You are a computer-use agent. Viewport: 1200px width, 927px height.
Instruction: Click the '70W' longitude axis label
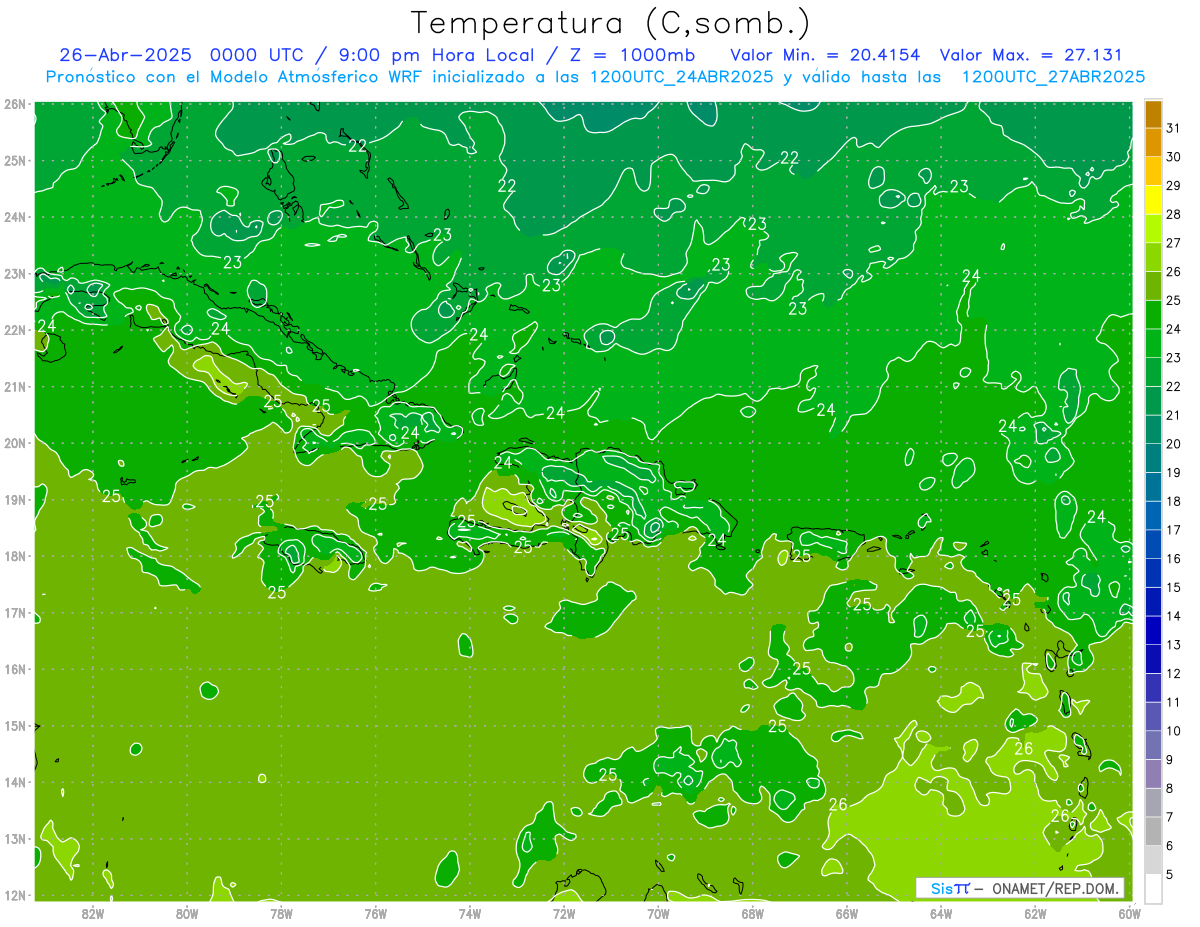pyautogui.click(x=658, y=912)
